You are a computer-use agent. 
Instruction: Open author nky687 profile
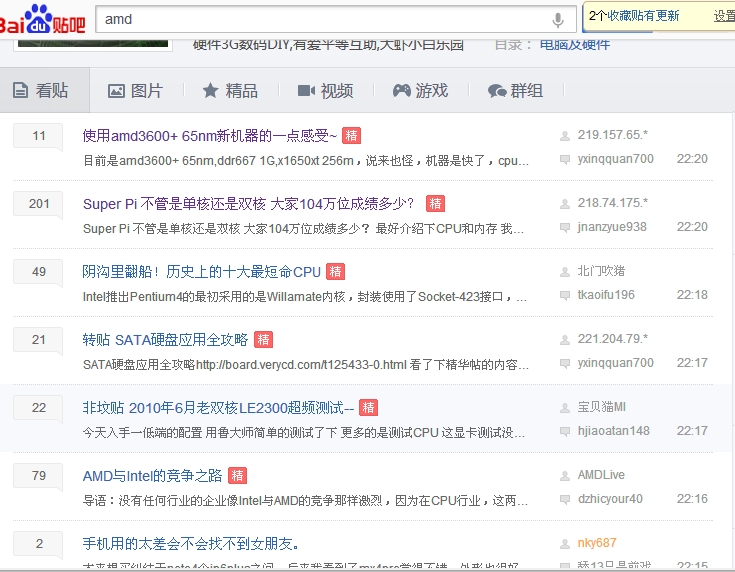(597, 543)
